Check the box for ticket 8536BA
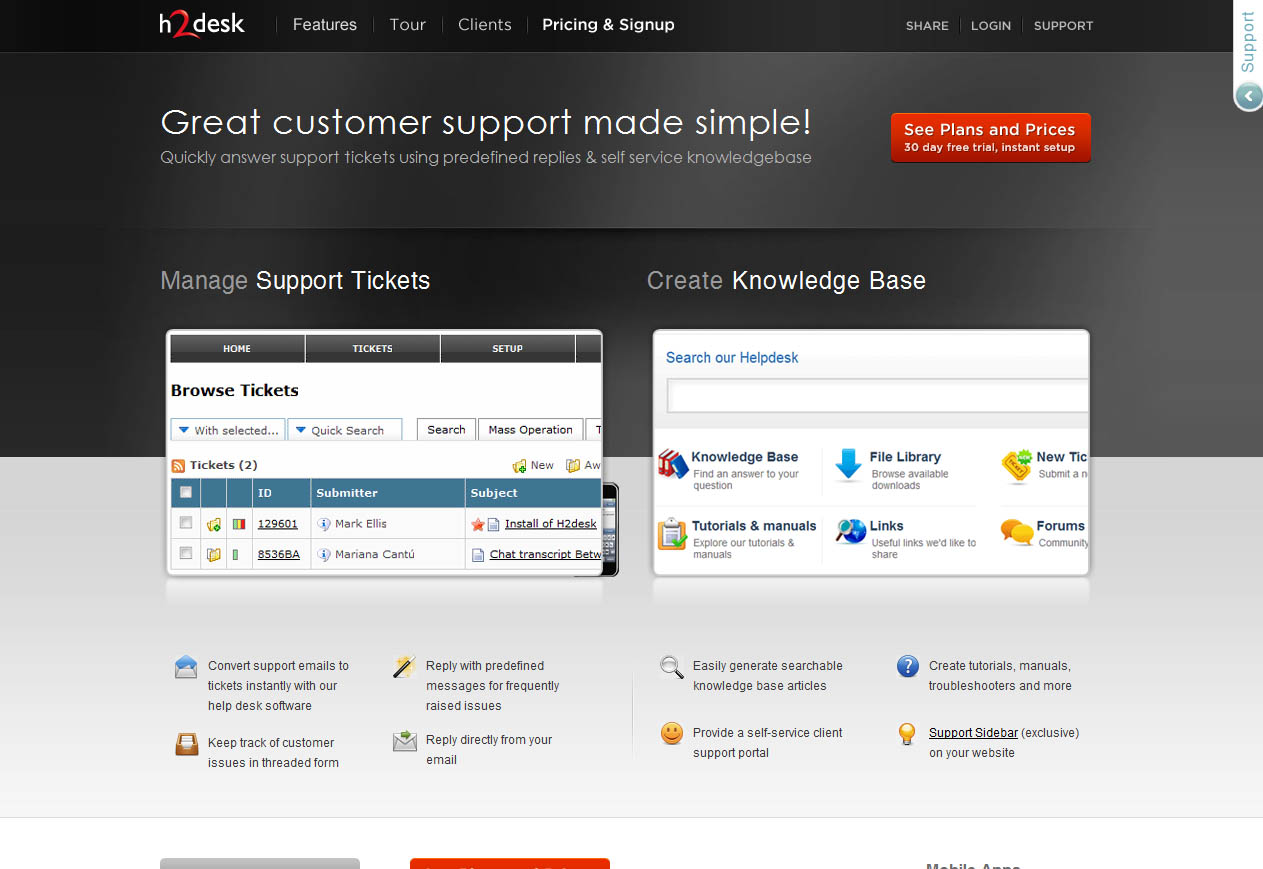Screen dimensions: 1263x869 coord(185,553)
